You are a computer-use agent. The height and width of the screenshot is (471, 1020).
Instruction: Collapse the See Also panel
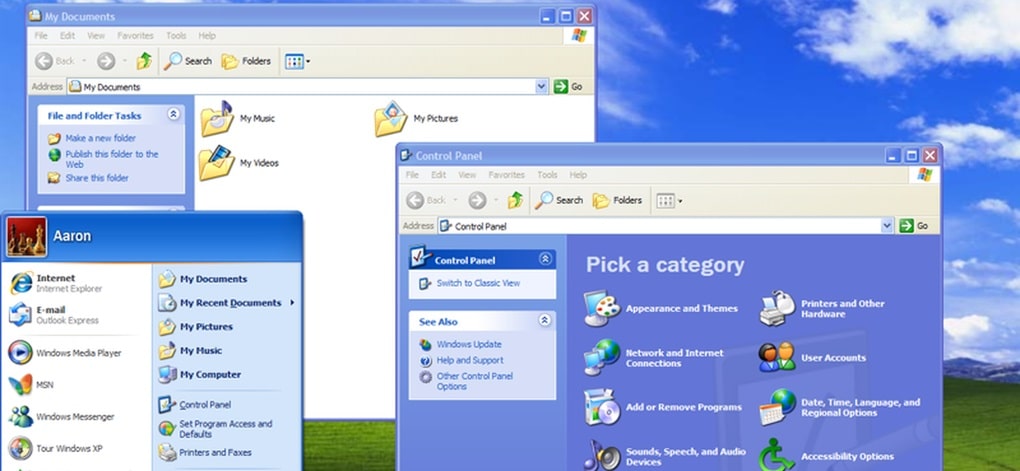pos(544,321)
